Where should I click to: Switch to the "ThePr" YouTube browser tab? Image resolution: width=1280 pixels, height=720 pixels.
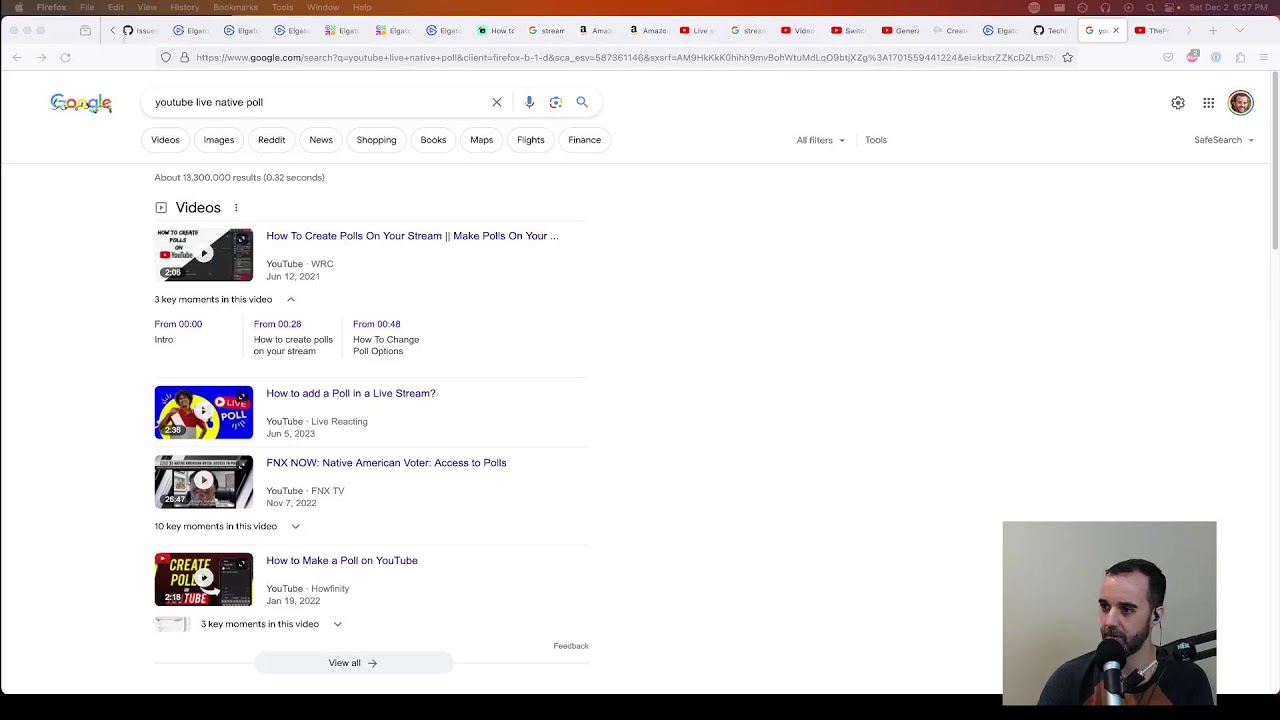1152,31
